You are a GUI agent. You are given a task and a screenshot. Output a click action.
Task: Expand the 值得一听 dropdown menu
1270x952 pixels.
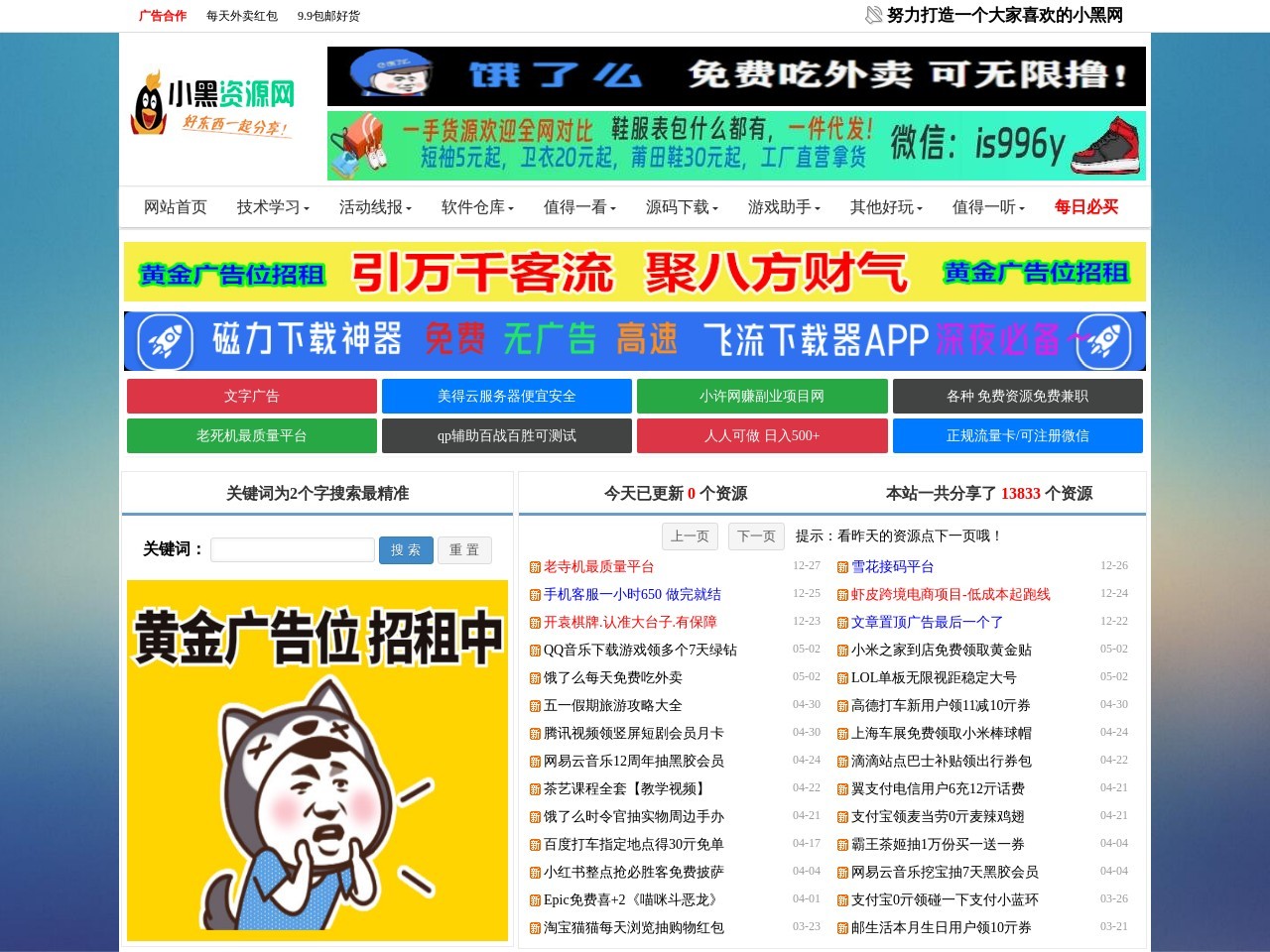988,207
